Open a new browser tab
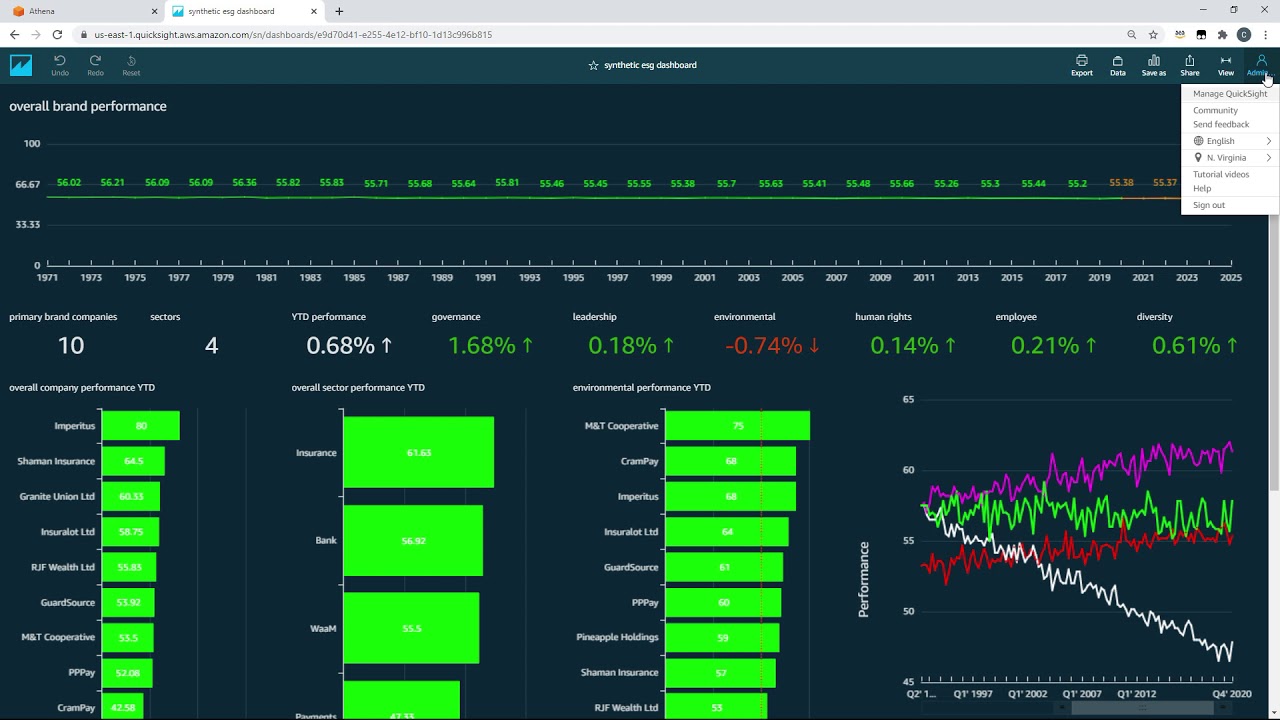Screen dimensions: 1280x720 tap(339, 11)
